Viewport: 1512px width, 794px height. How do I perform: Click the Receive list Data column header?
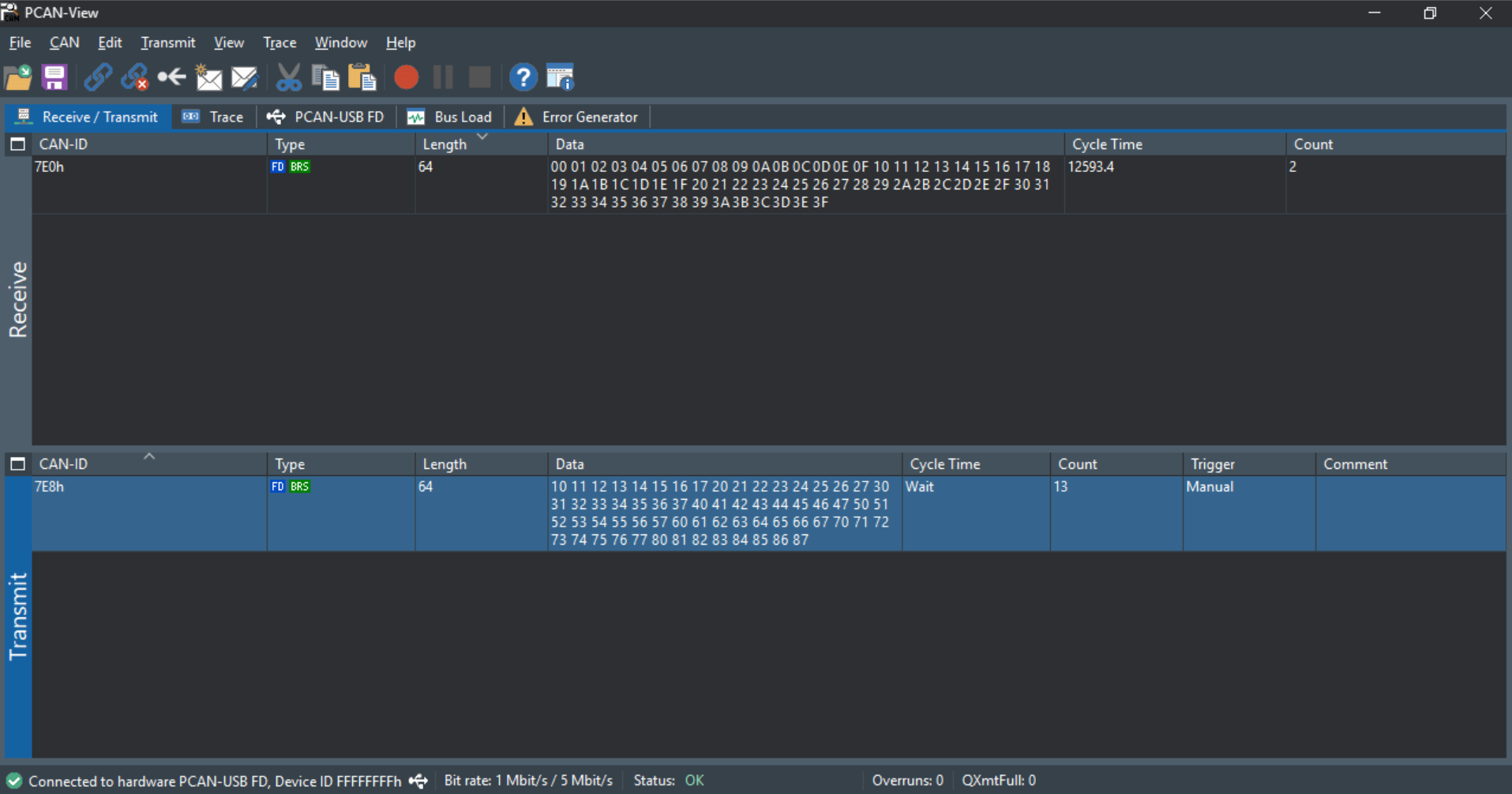coord(805,144)
